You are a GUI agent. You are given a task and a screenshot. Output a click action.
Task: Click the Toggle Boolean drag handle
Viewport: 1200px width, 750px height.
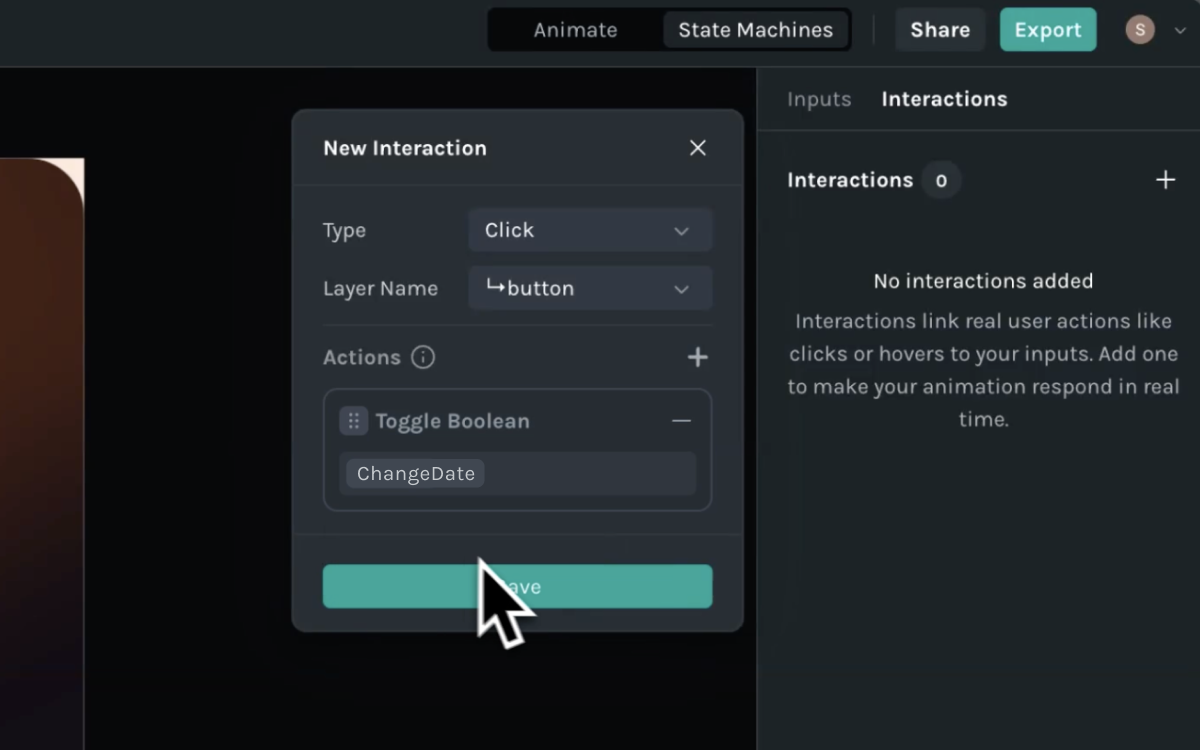(x=353, y=421)
